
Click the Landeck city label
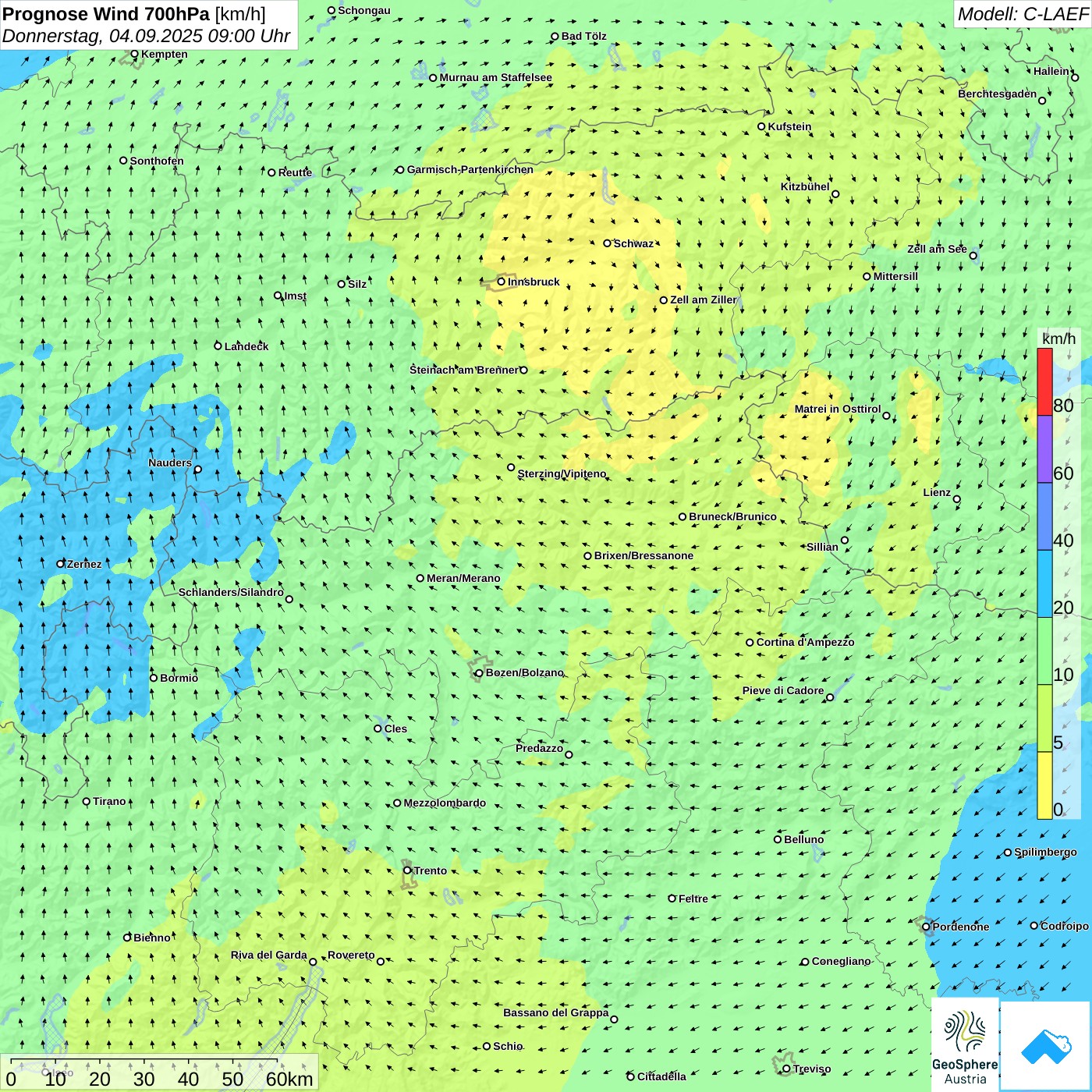click(246, 346)
